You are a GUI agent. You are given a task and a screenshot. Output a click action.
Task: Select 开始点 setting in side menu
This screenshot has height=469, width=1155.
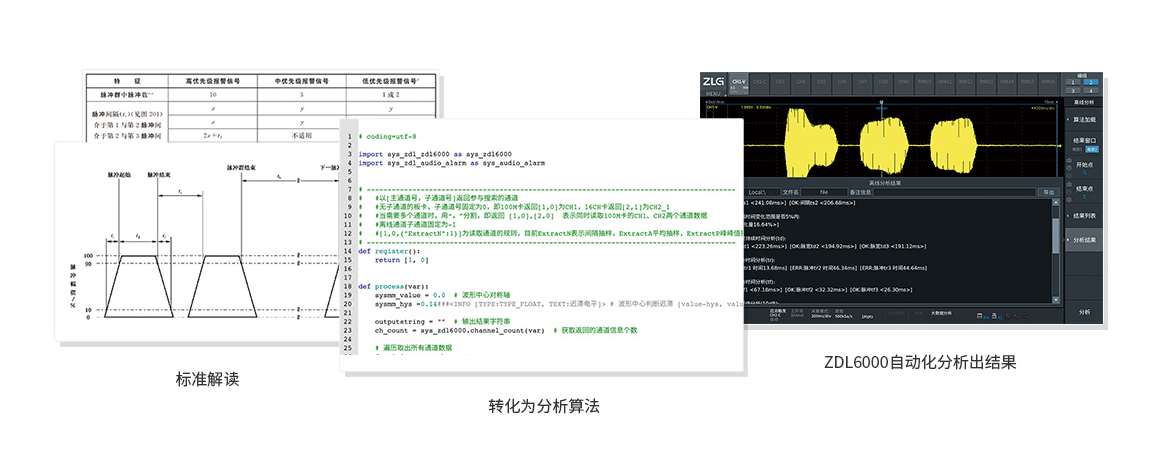(x=1084, y=168)
